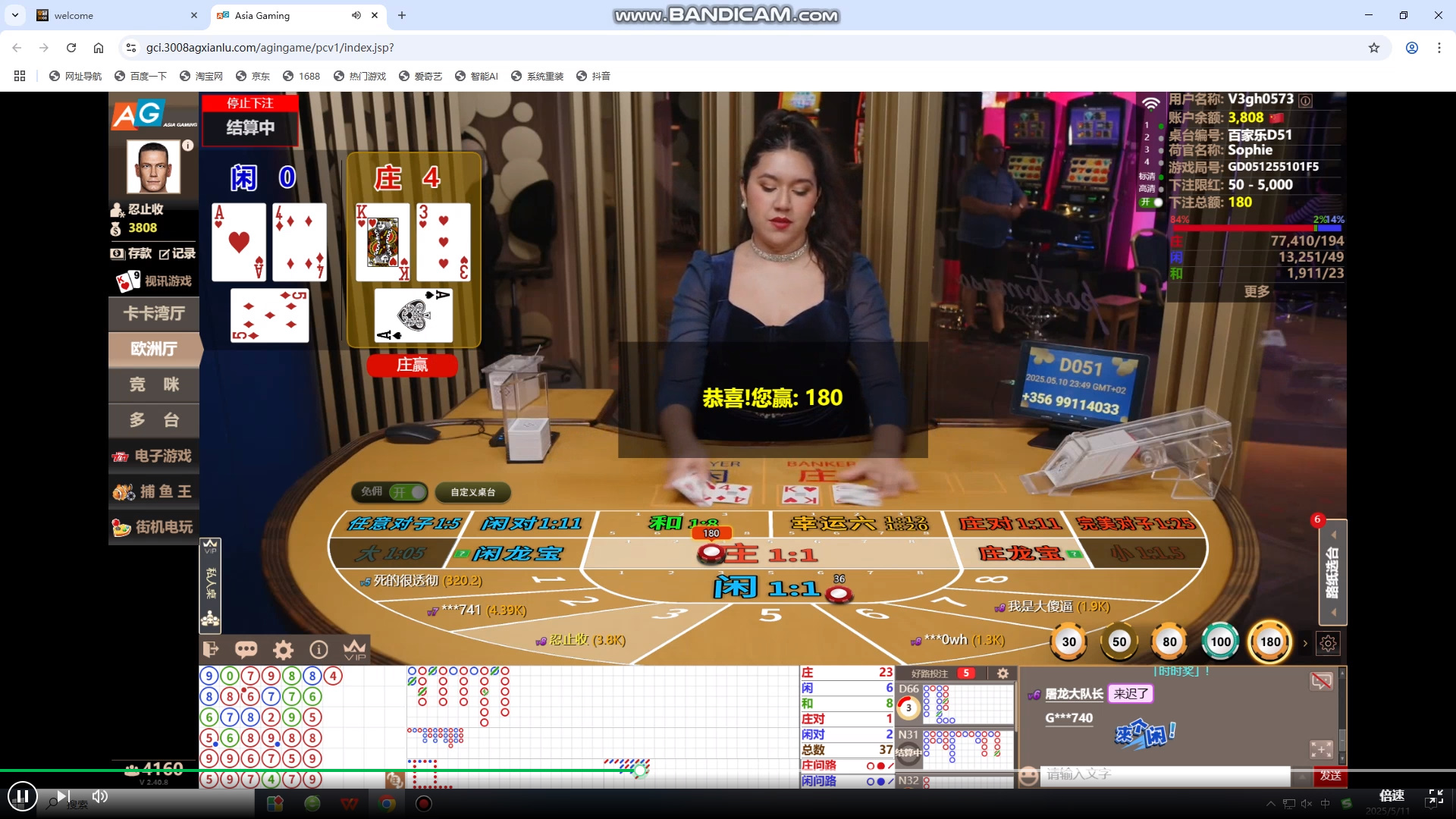Toggle the 免佣 commission-free switch
The height and width of the screenshot is (819, 1456).
[x=408, y=492]
